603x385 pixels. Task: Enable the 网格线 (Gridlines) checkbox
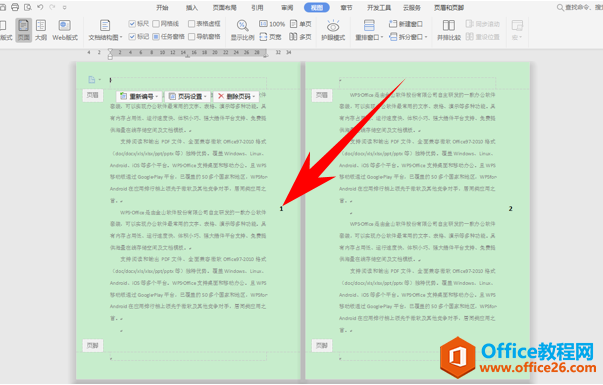click(x=166, y=24)
